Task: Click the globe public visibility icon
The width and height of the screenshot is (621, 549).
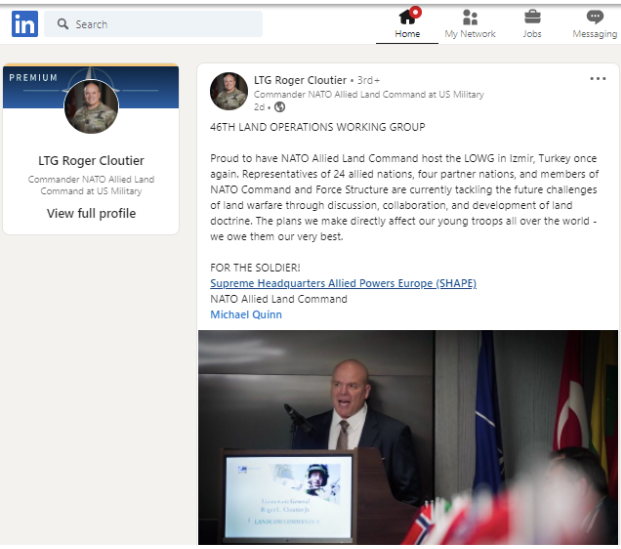Action: [280, 107]
